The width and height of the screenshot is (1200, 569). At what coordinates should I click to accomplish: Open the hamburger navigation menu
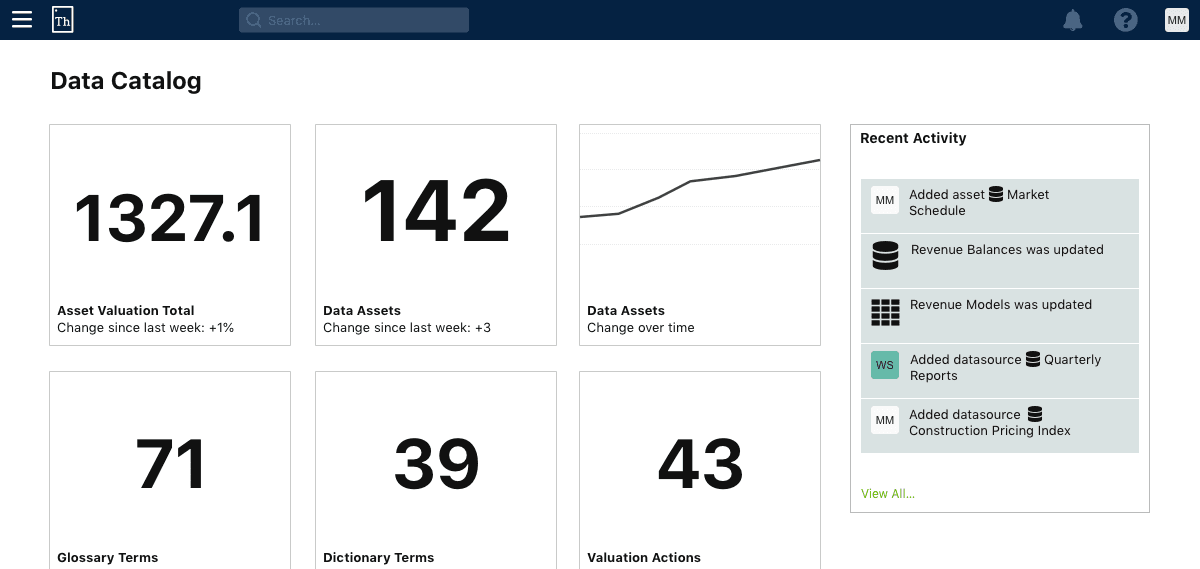pyautogui.click(x=22, y=20)
